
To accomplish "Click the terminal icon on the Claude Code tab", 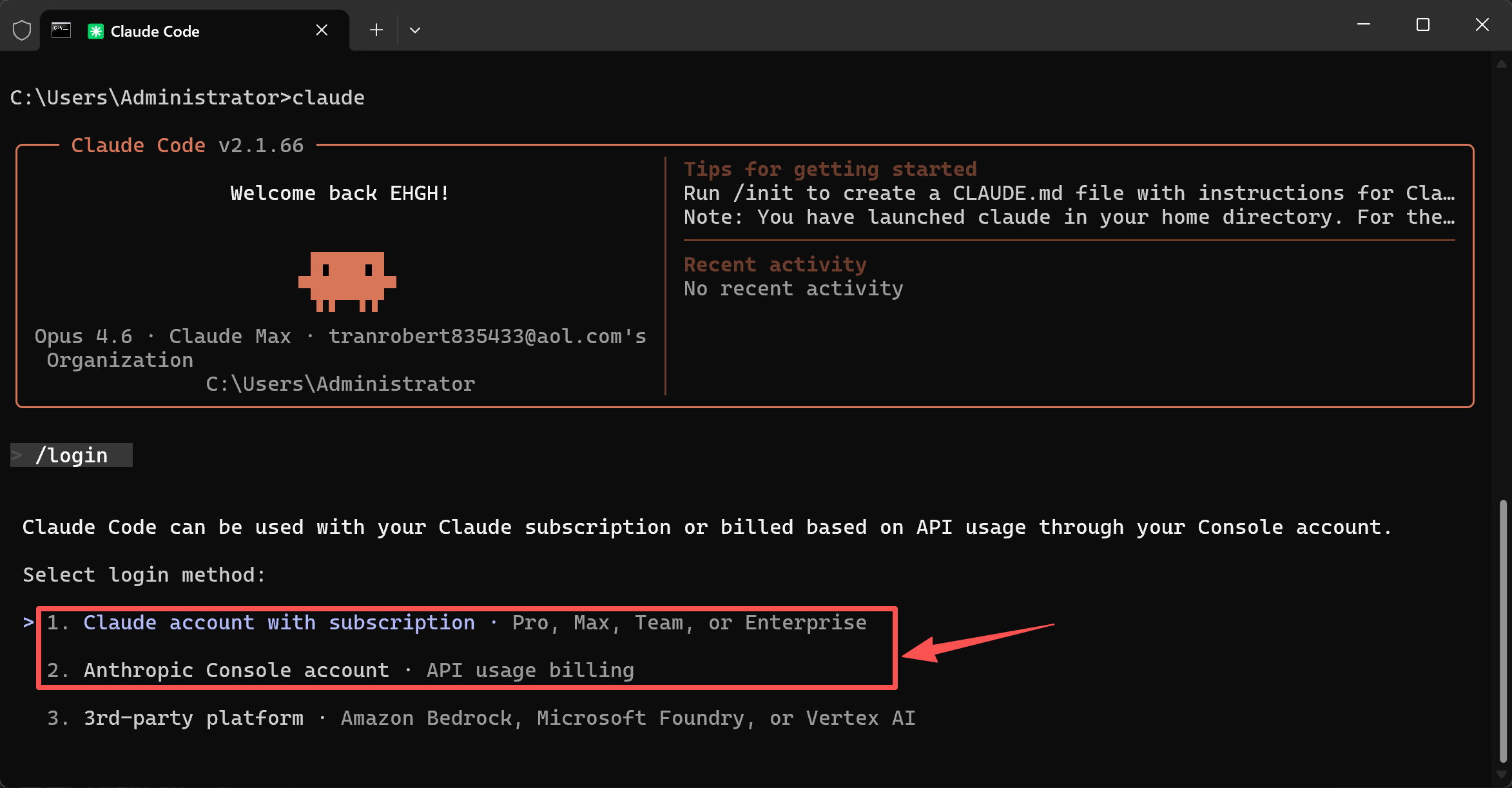I will click(x=61, y=30).
